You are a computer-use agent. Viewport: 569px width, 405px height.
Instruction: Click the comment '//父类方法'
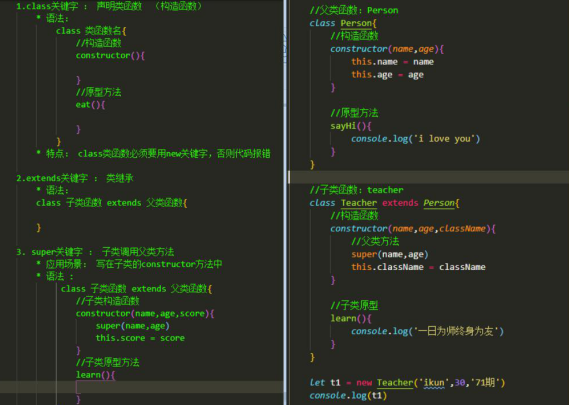point(375,241)
